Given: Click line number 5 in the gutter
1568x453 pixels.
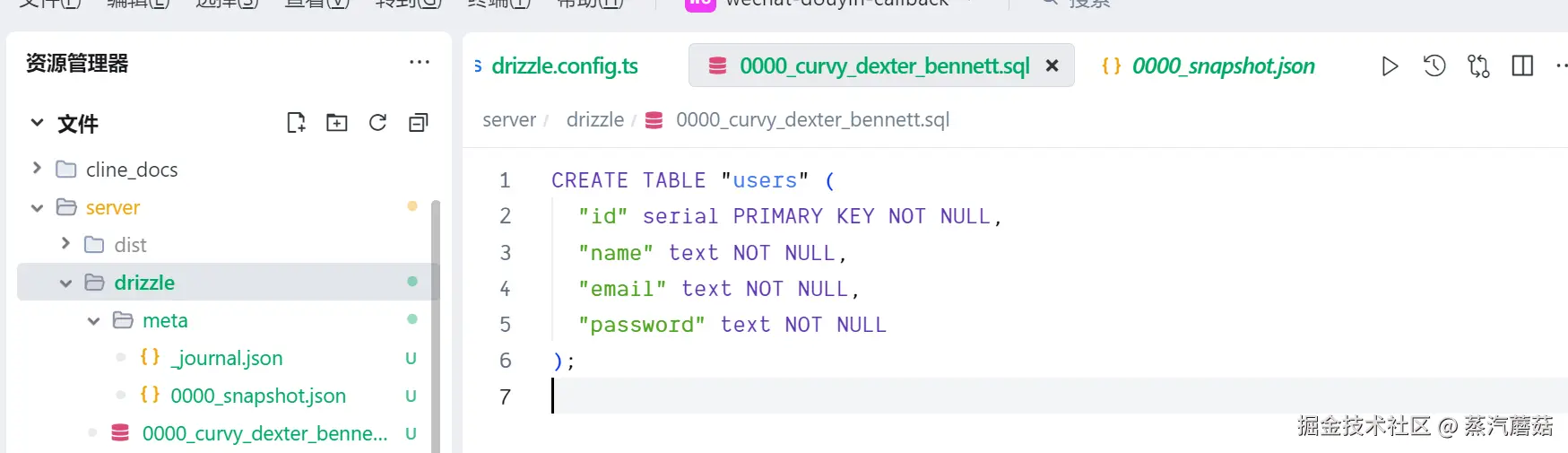Looking at the screenshot, I should click(x=505, y=325).
